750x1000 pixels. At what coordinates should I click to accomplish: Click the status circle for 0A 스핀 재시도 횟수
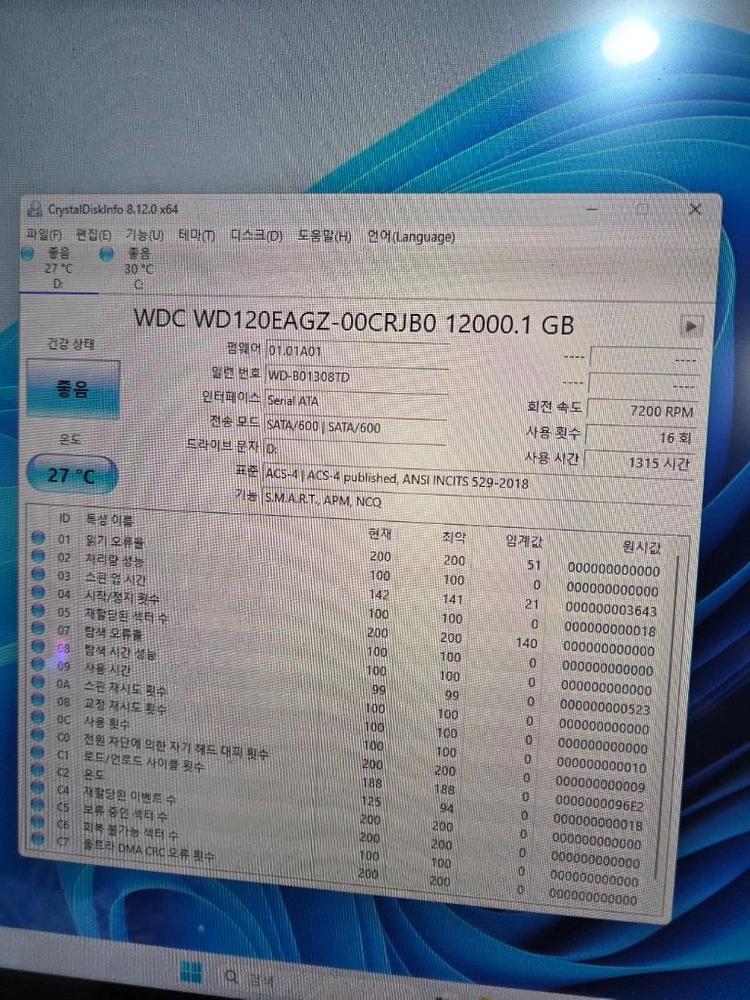[38, 682]
